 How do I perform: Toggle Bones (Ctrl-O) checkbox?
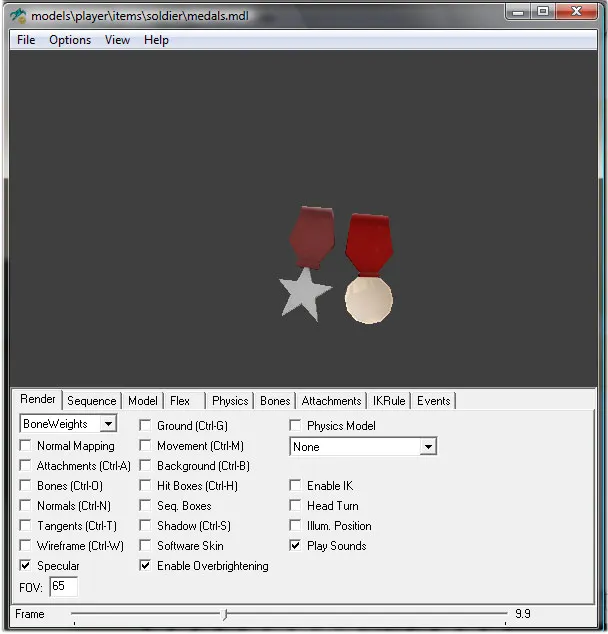tap(25, 485)
